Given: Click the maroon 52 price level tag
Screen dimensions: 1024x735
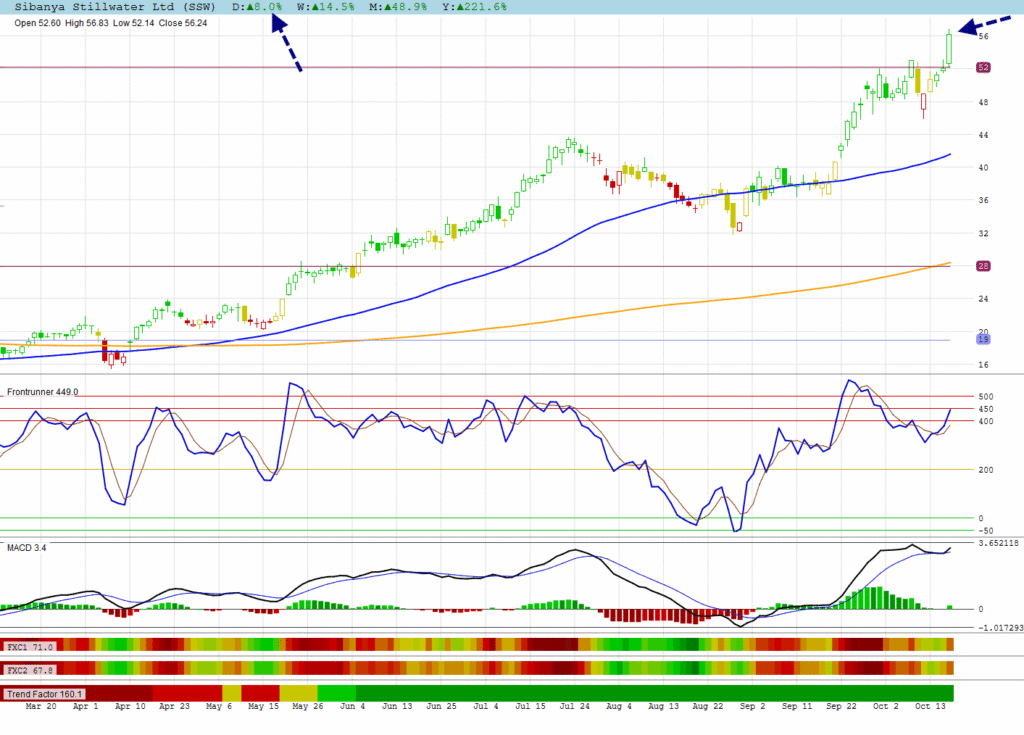Looking at the screenshot, I should point(983,67).
